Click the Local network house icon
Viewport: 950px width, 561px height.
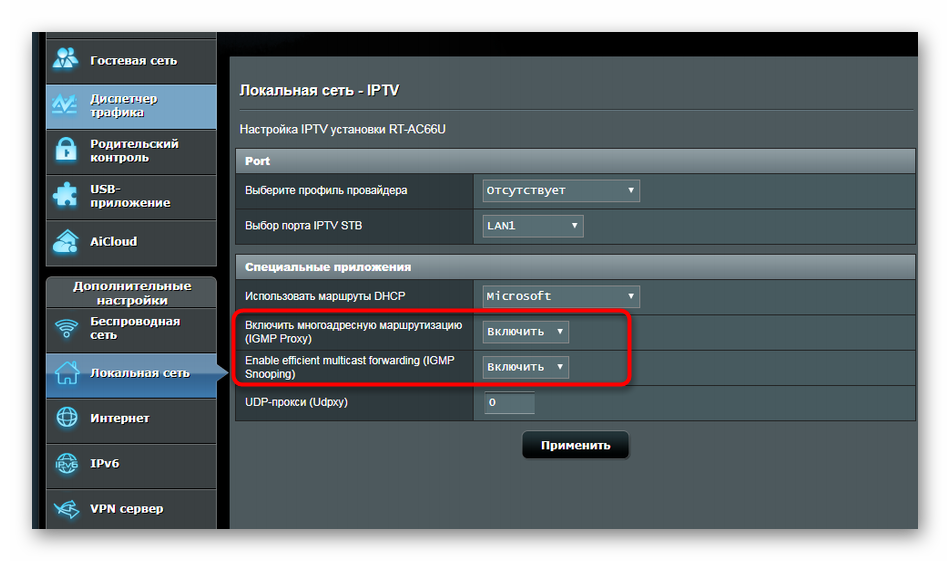[67, 373]
